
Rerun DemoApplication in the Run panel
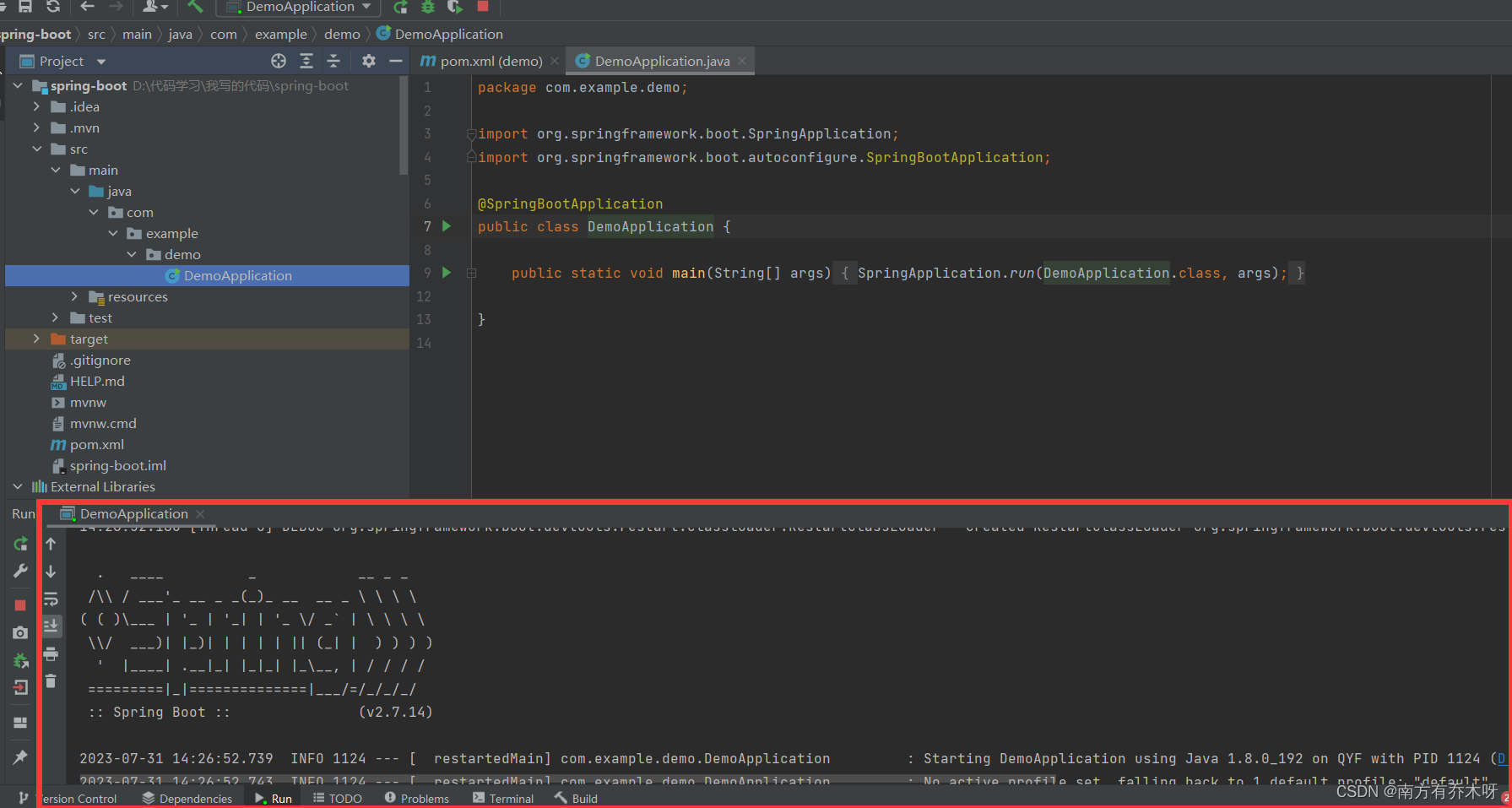[x=20, y=544]
